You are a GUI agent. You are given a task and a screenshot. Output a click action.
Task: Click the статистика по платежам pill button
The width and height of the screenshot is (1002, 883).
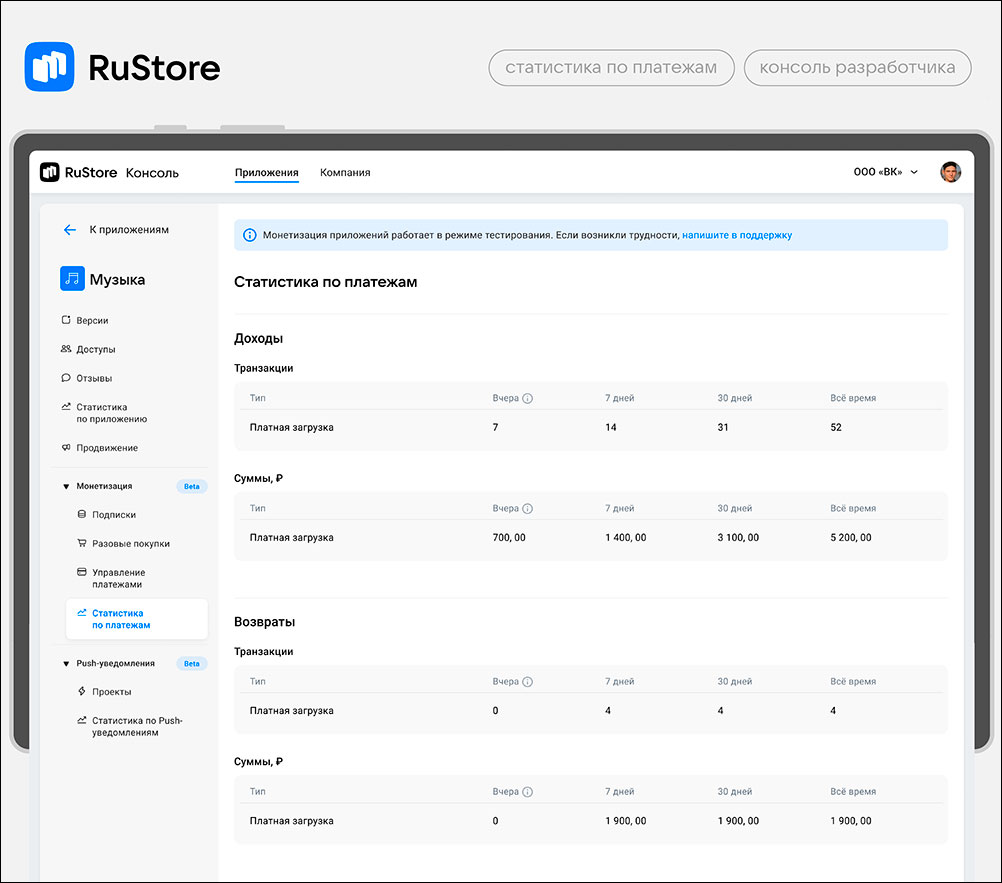611,68
